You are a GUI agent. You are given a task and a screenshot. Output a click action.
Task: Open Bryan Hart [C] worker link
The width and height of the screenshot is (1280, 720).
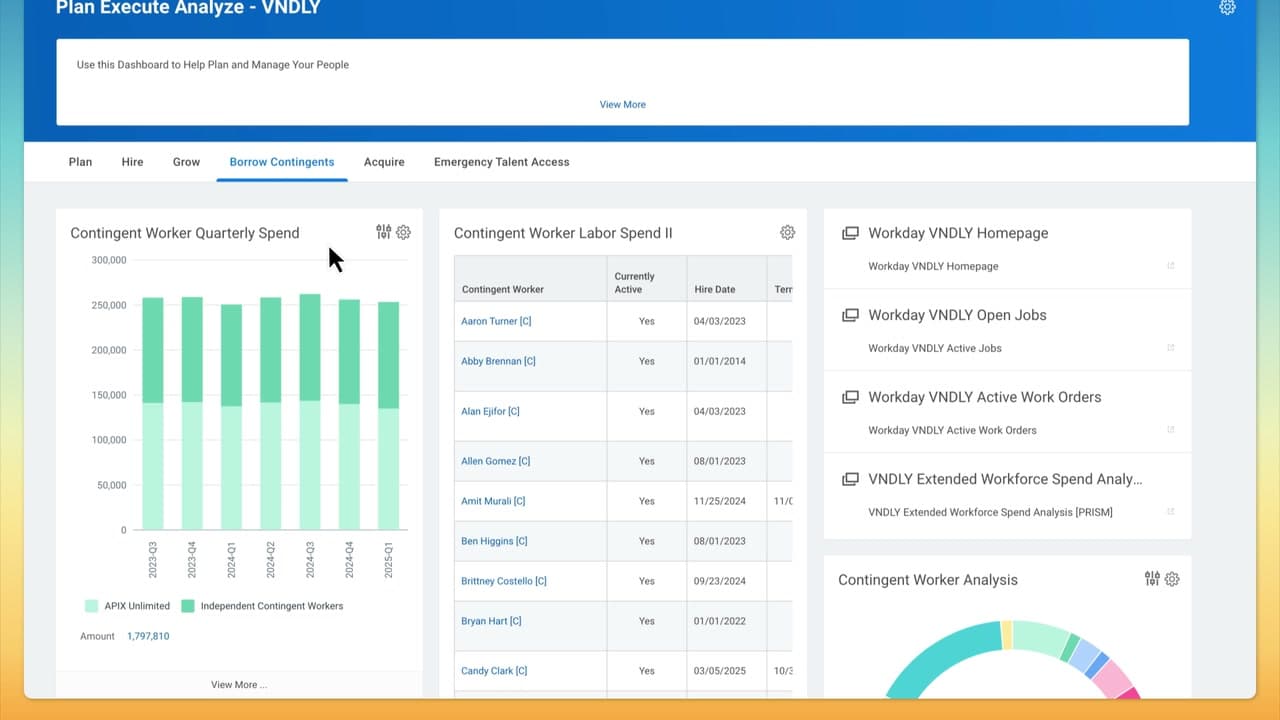(x=491, y=621)
